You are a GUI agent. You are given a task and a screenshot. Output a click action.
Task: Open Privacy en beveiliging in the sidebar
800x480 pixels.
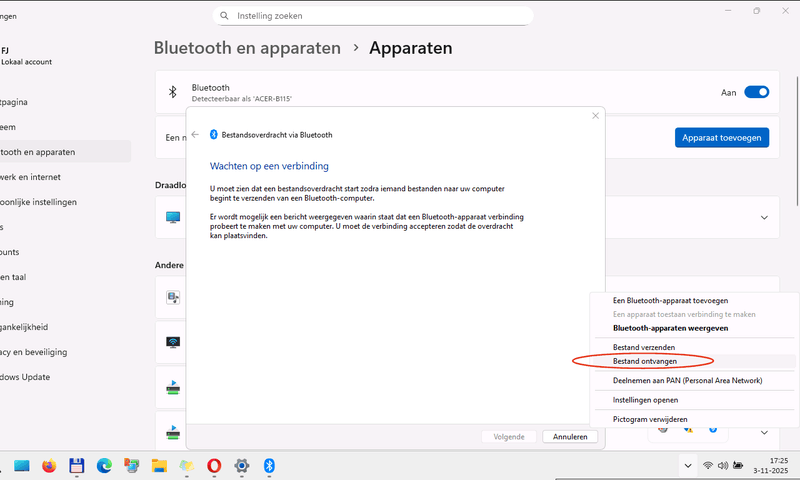33,352
